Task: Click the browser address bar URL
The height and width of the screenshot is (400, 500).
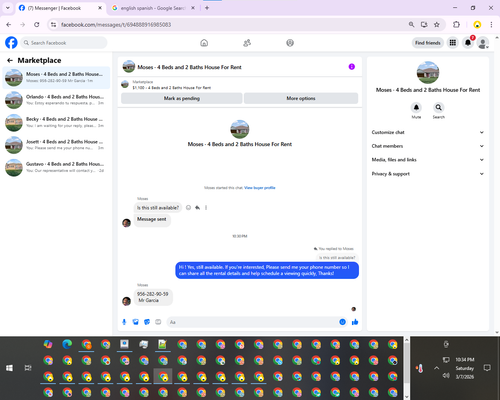Action: pos(116,24)
